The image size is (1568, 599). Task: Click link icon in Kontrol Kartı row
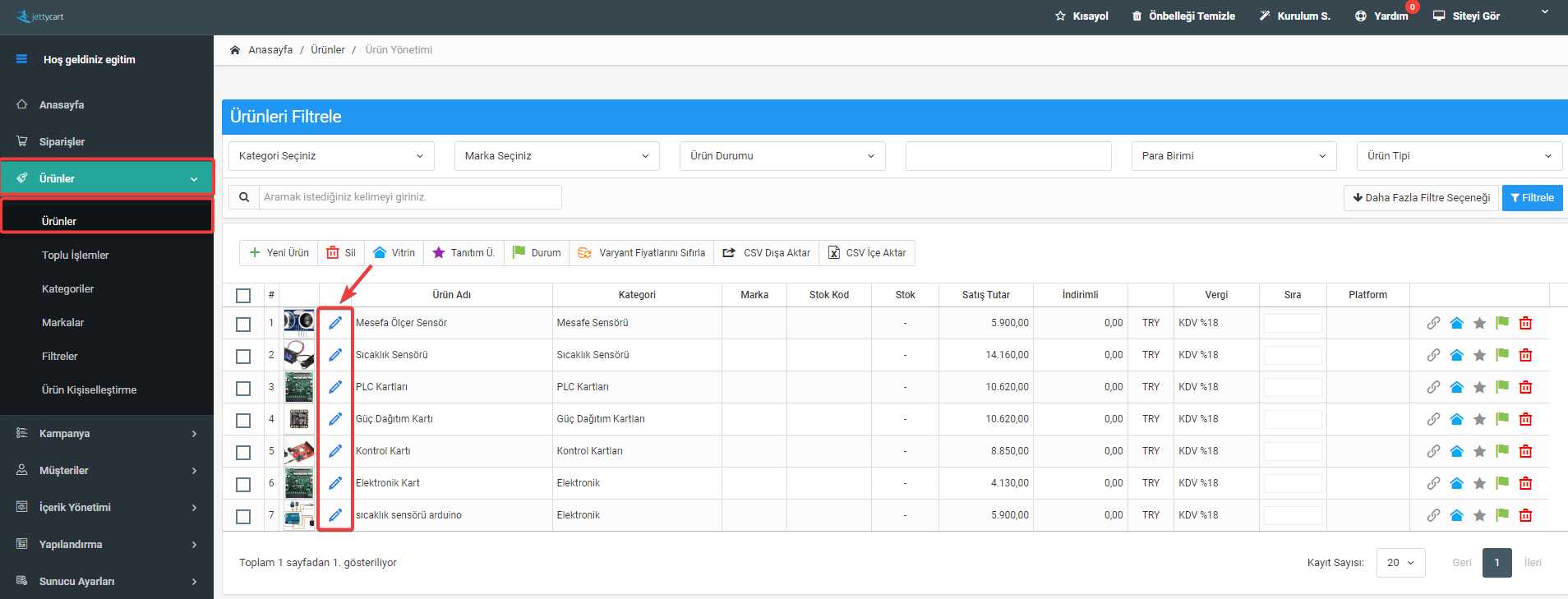(1433, 451)
